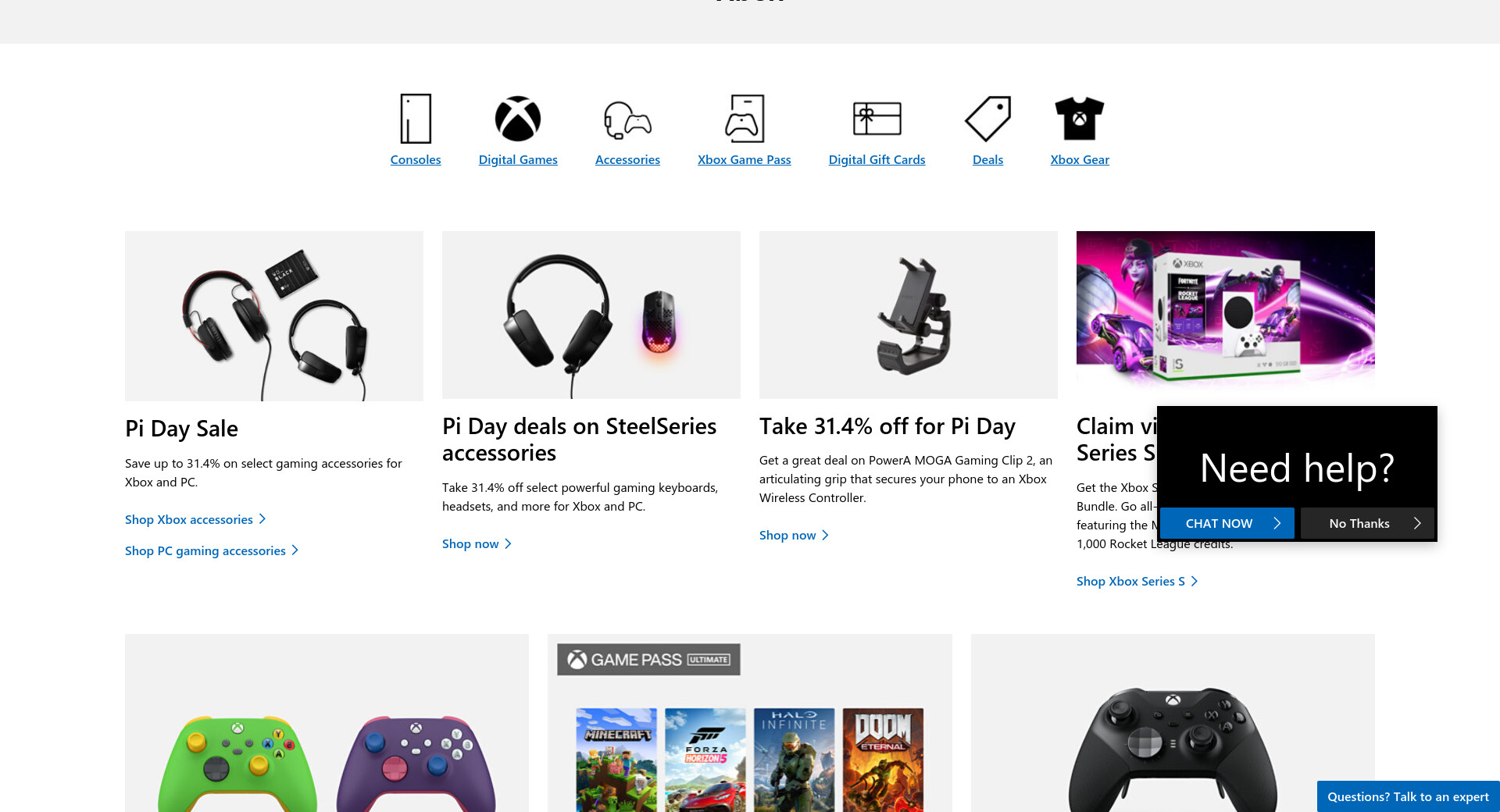The image size is (1500, 812).
Task: Click Questions? Talk to an expert button
Action: (x=1408, y=796)
